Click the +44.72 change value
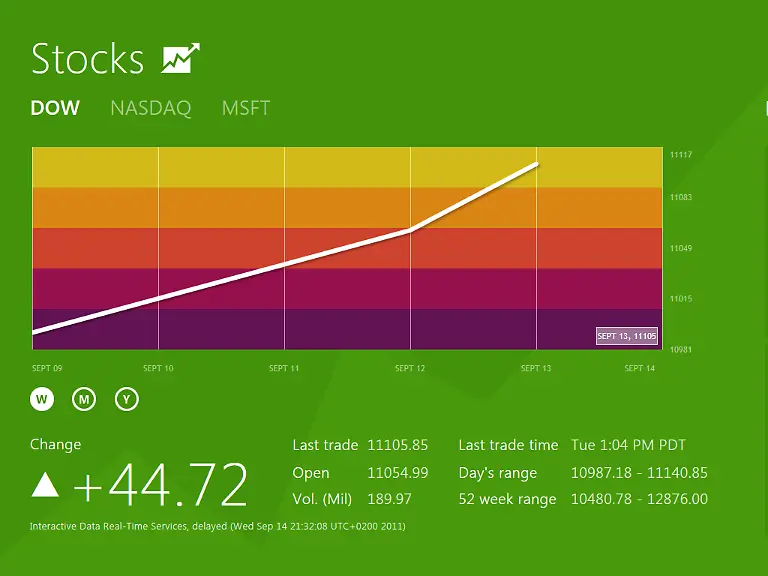This screenshot has width=768, height=576. 160,485
